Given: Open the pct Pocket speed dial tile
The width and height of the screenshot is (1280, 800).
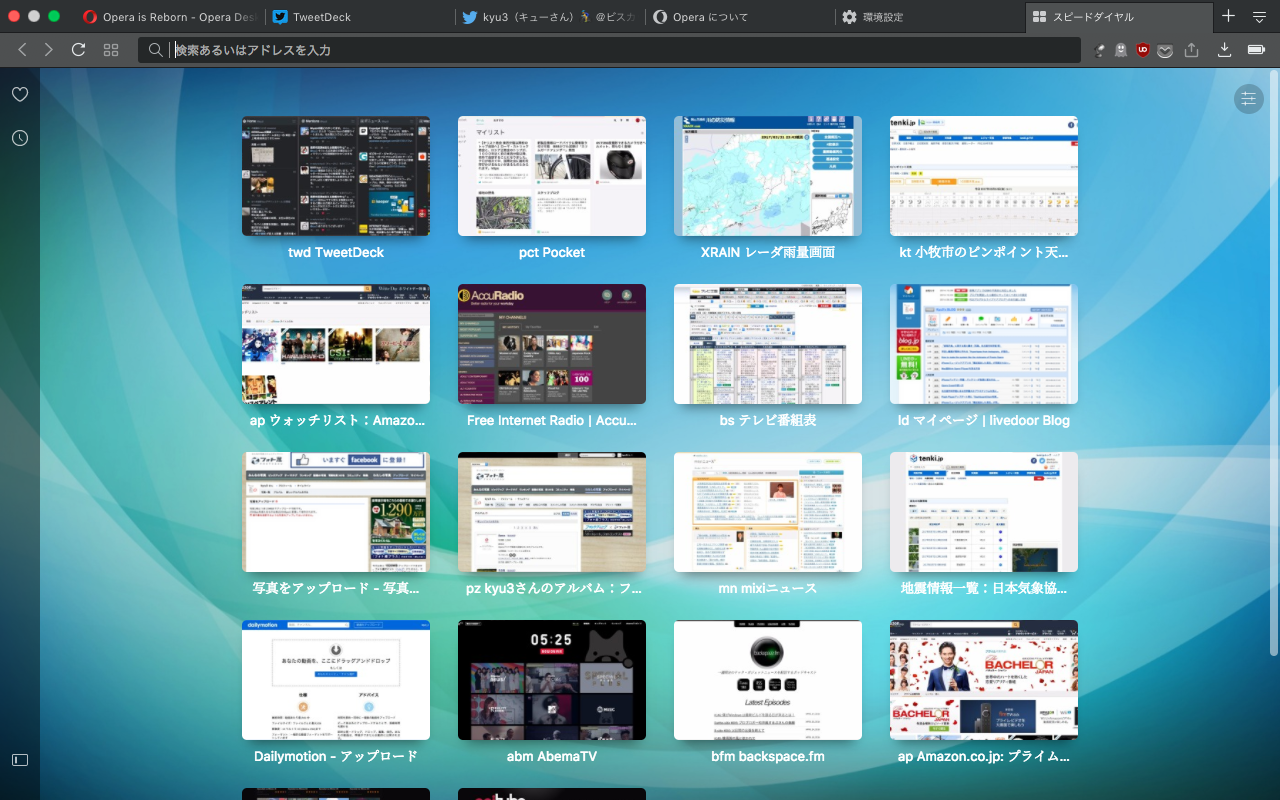Looking at the screenshot, I should coord(552,176).
